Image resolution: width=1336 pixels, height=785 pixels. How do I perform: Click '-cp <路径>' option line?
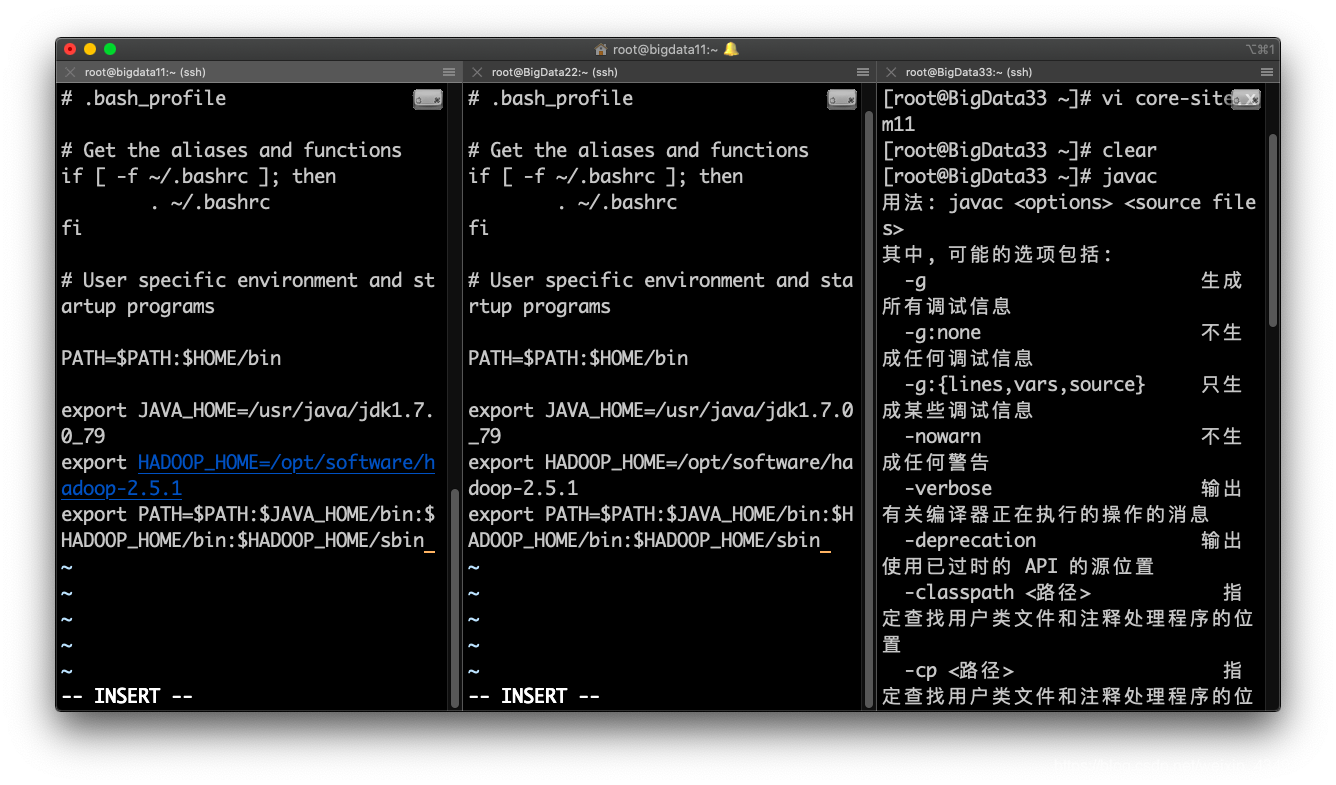959,670
